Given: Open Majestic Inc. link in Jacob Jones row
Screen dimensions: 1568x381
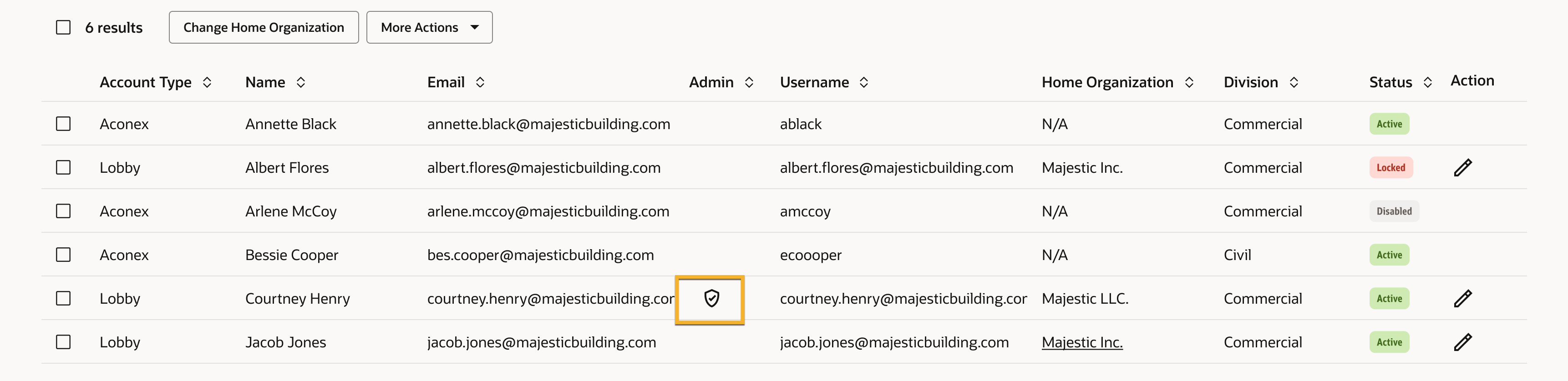Looking at the screenshot, I should (x=1081, y=342).
